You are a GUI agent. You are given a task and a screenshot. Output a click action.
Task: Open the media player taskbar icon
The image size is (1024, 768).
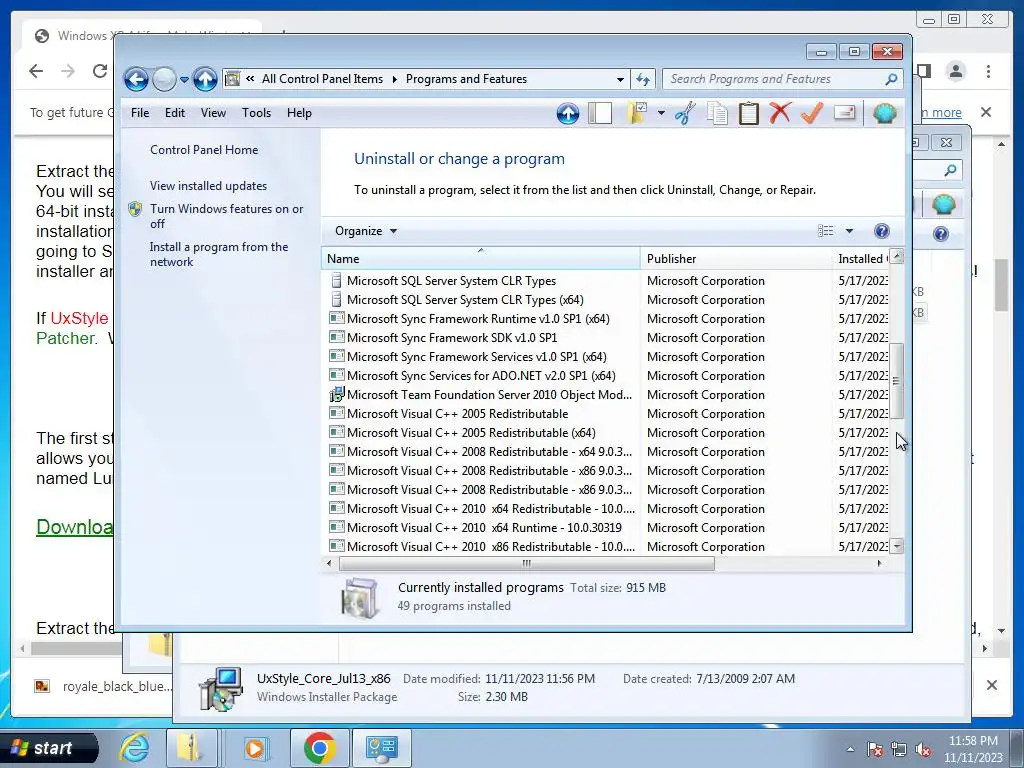(255, 748)
